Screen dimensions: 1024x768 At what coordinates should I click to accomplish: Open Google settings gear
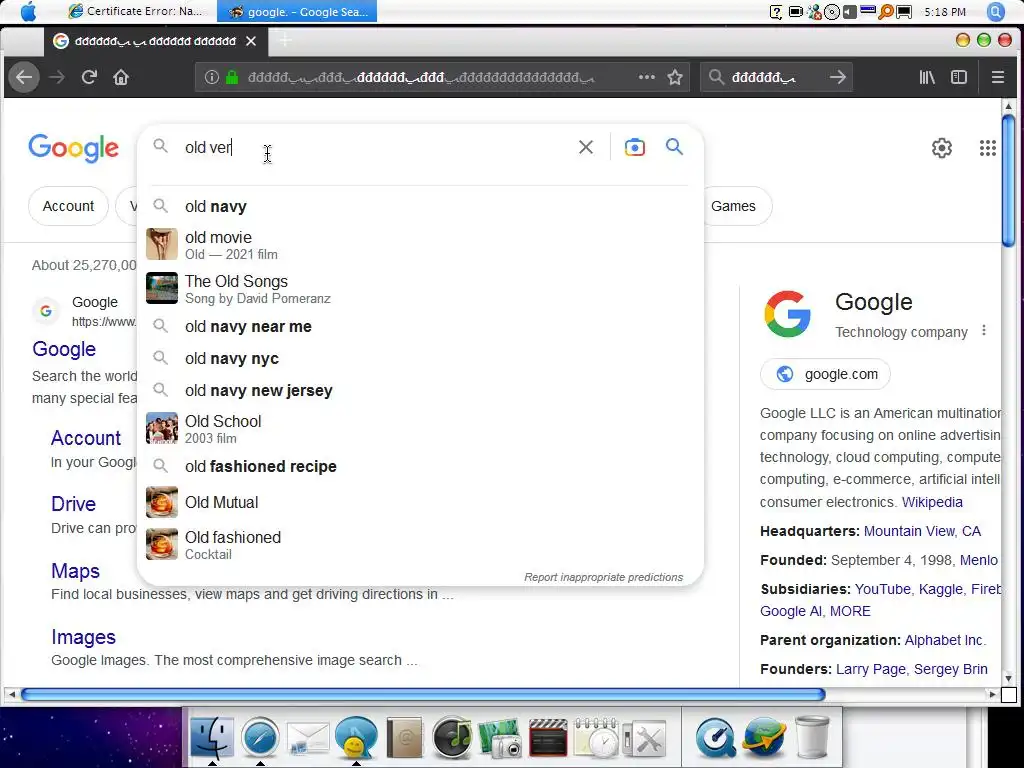tap(941, 148)
